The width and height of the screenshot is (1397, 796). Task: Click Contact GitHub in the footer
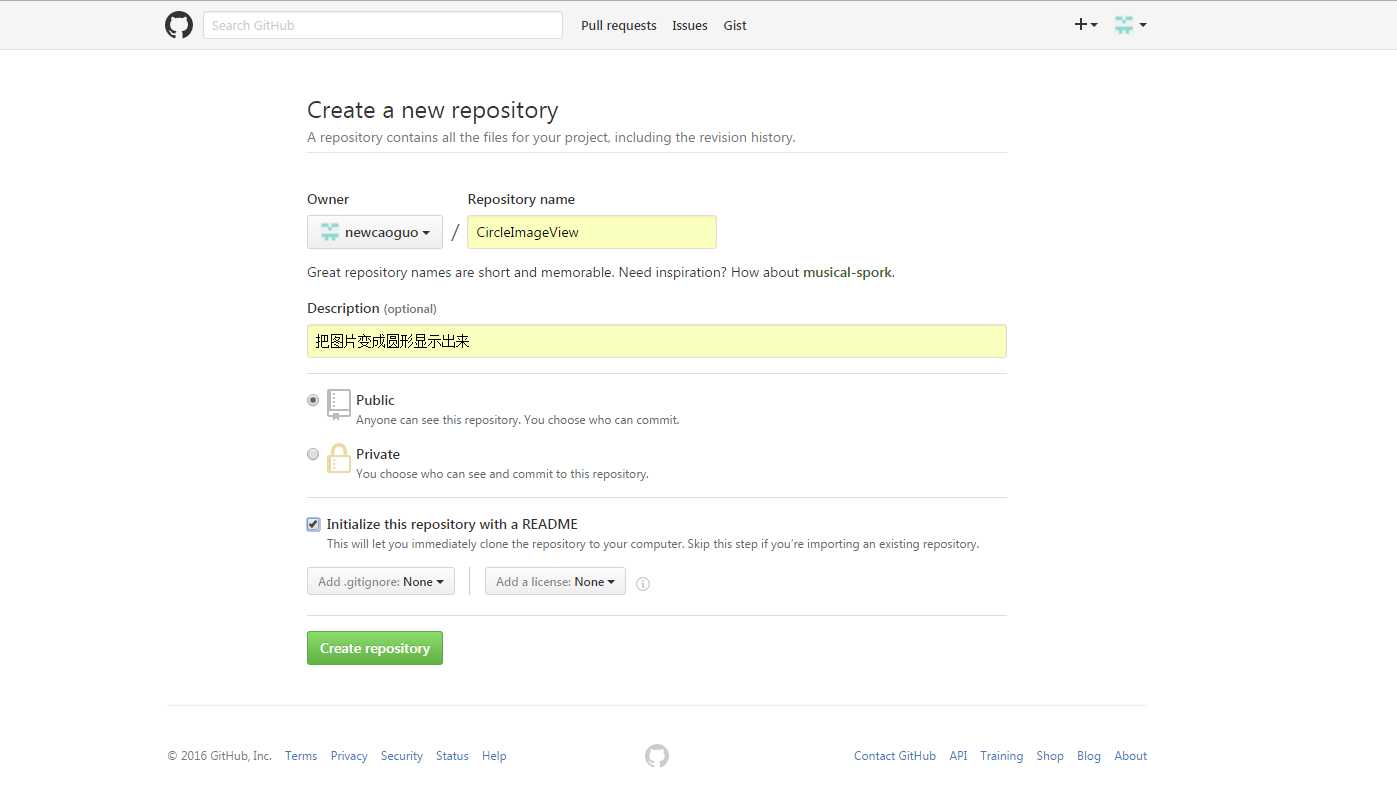(895, 756)
